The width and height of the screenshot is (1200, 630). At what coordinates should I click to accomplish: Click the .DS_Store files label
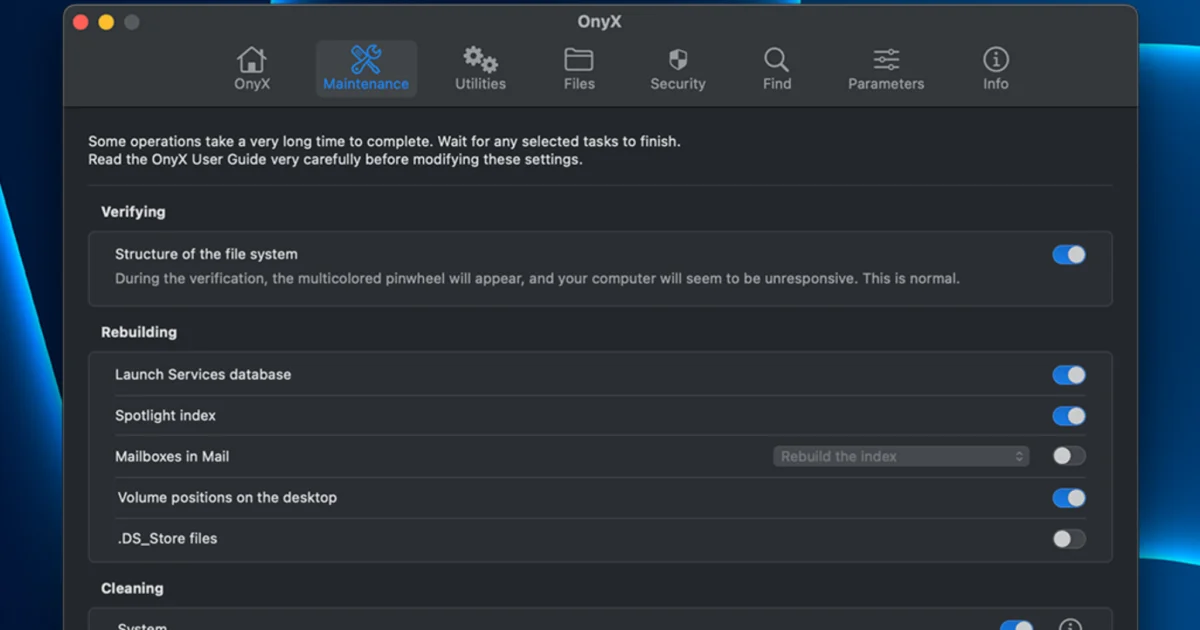tap(167, 538)
